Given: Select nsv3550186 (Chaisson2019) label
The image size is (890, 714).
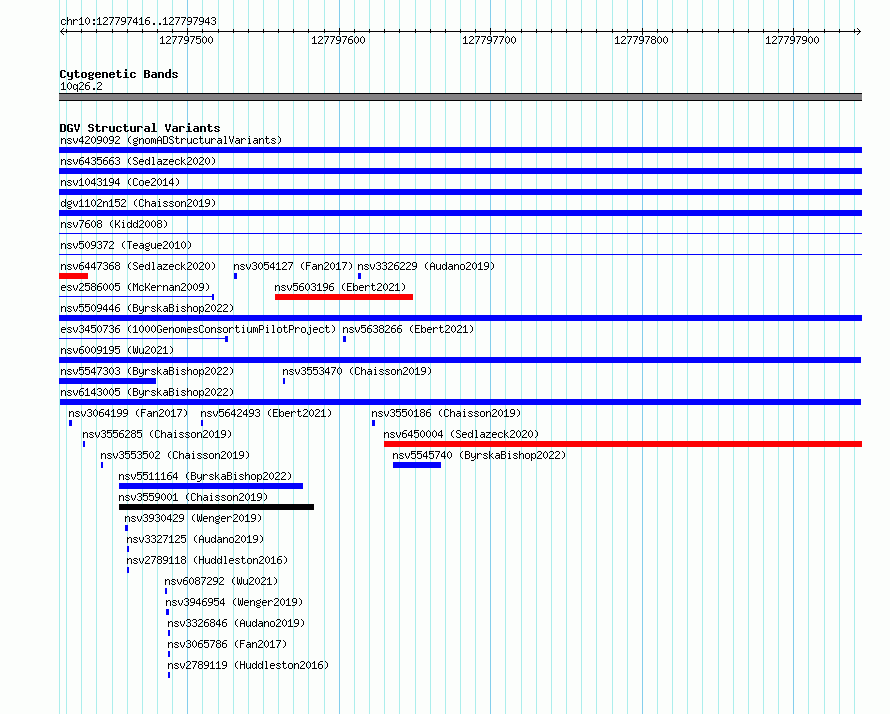Looking at the screenshot, I should tap(446, 413).
